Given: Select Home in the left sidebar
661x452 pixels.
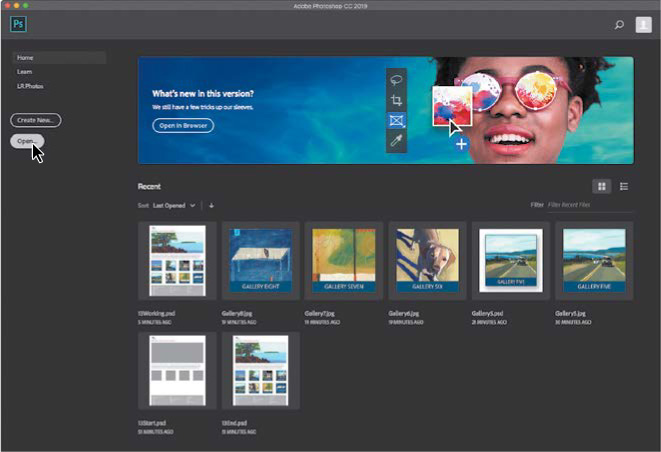Looking at the screenshot, I should click(x=59, y=58).
